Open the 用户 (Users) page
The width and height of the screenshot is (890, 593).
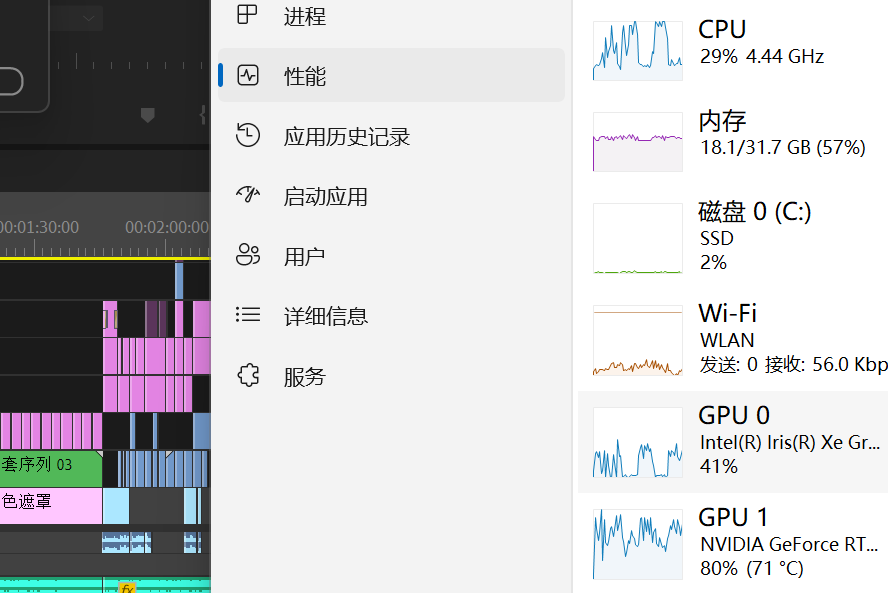pos(391,256)
